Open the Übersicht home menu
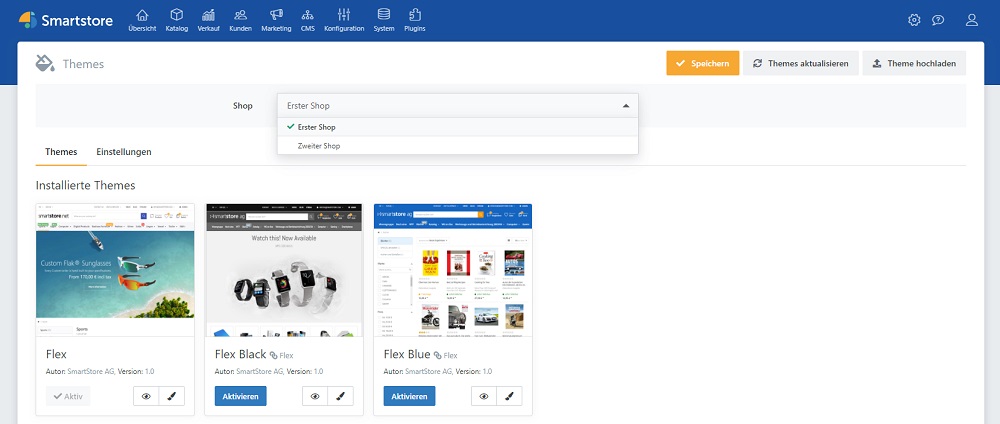The width and height of the screenshot is (1000, 424). coord(142,20)
